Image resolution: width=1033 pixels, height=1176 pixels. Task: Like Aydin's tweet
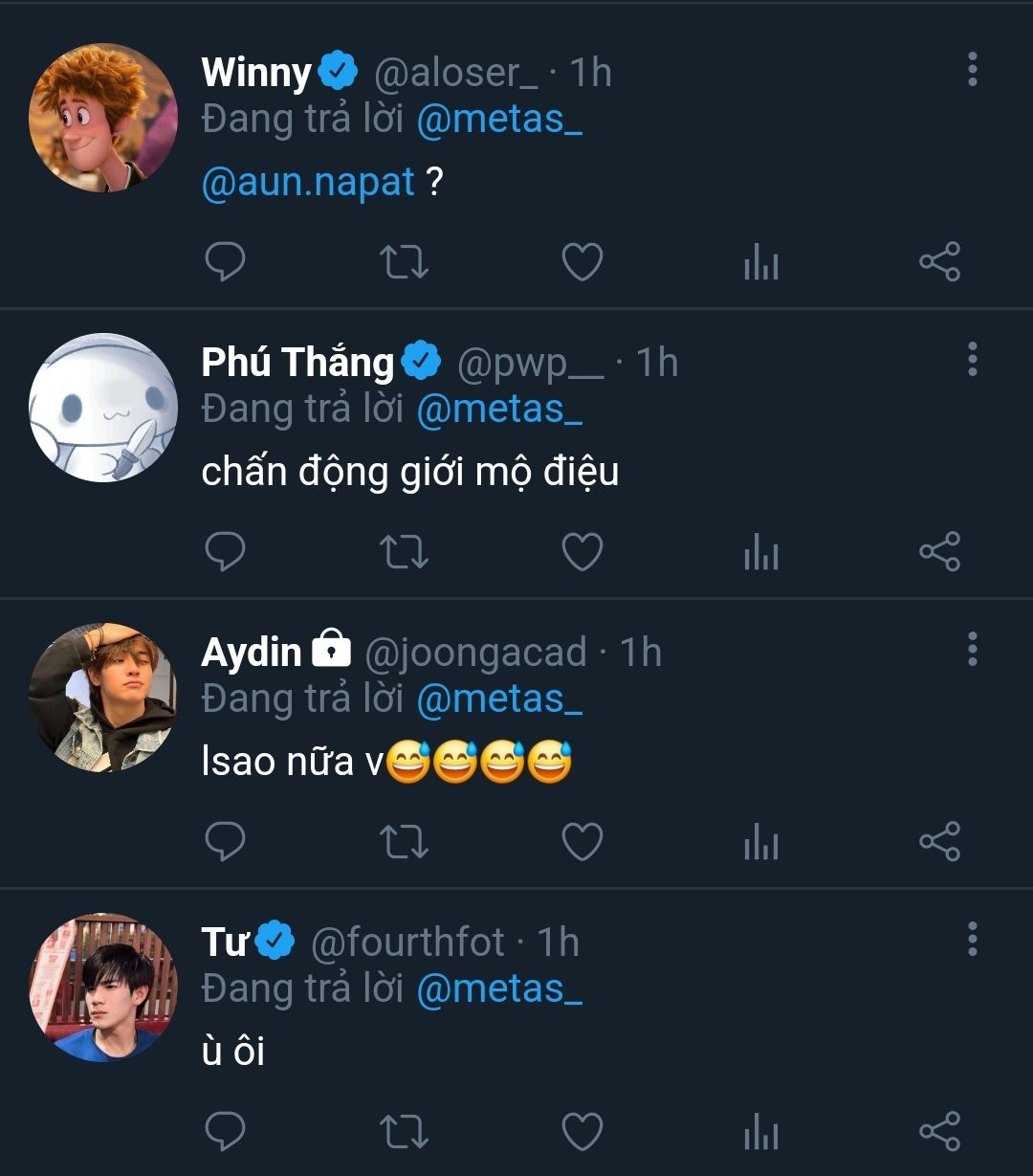(582, 842)
